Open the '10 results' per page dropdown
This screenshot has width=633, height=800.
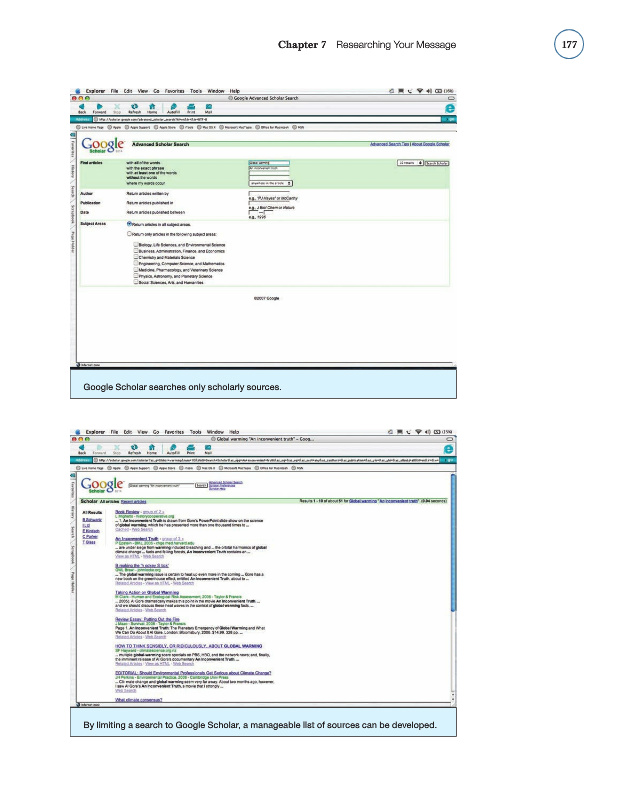(x=410, y=160)
